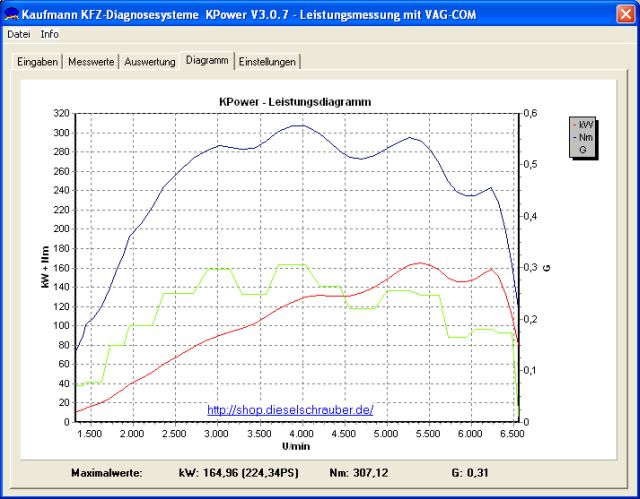The image size is (640, 499).
Task: Click the G legend entry
Action: pos(582,149)
